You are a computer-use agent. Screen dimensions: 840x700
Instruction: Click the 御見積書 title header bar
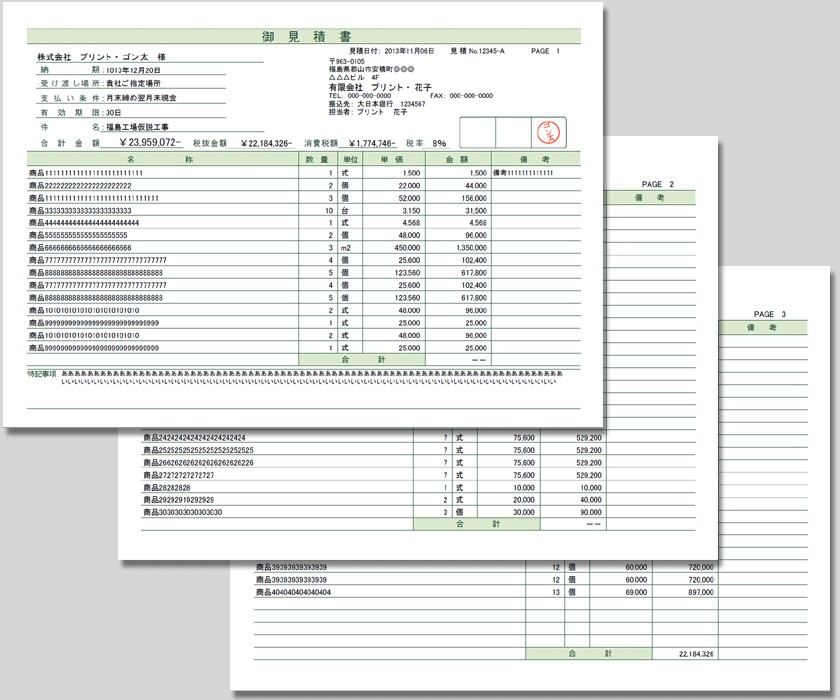[303, 36]
